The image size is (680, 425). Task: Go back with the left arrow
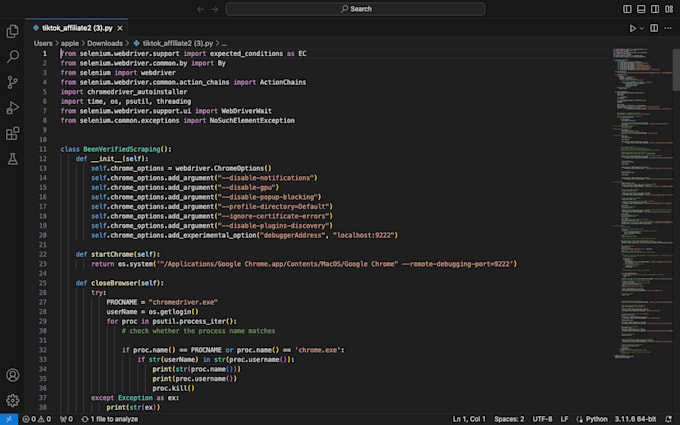(x=200, y=9)
